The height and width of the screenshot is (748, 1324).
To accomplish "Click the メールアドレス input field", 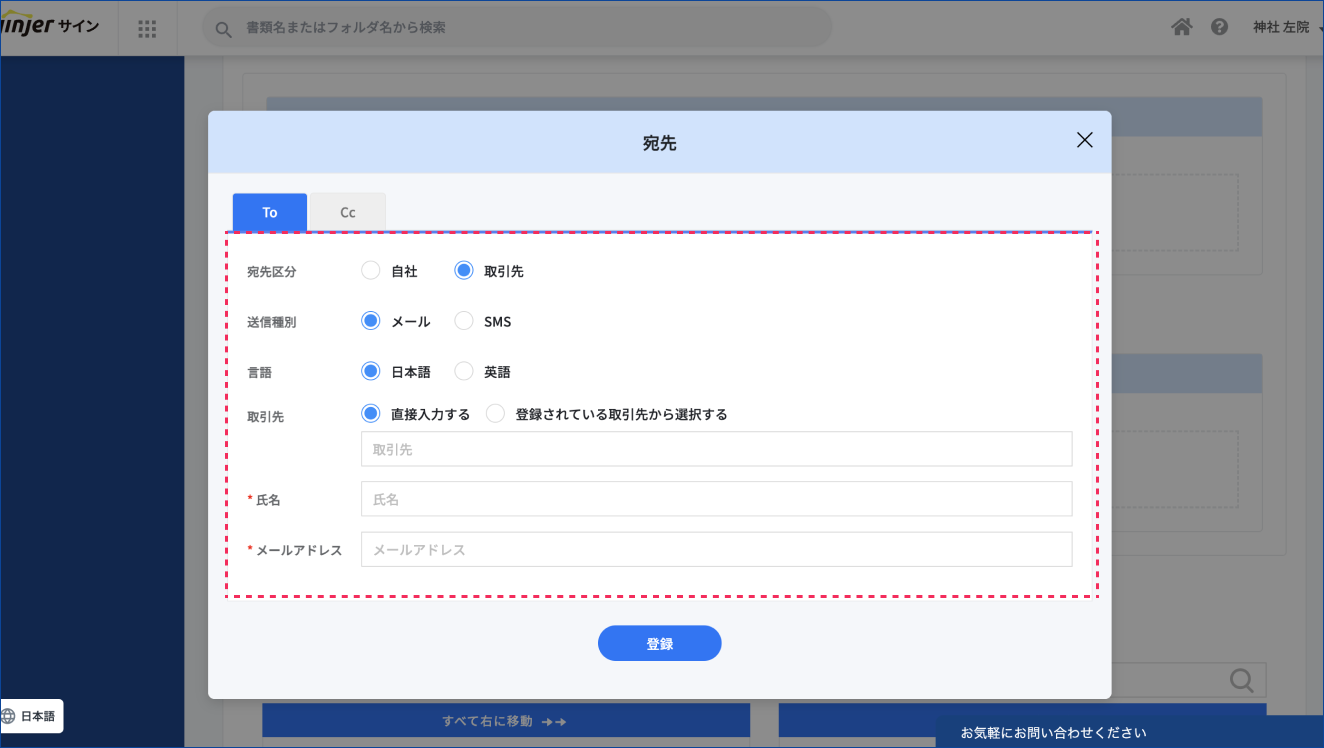I will click(x=716, y=549).
